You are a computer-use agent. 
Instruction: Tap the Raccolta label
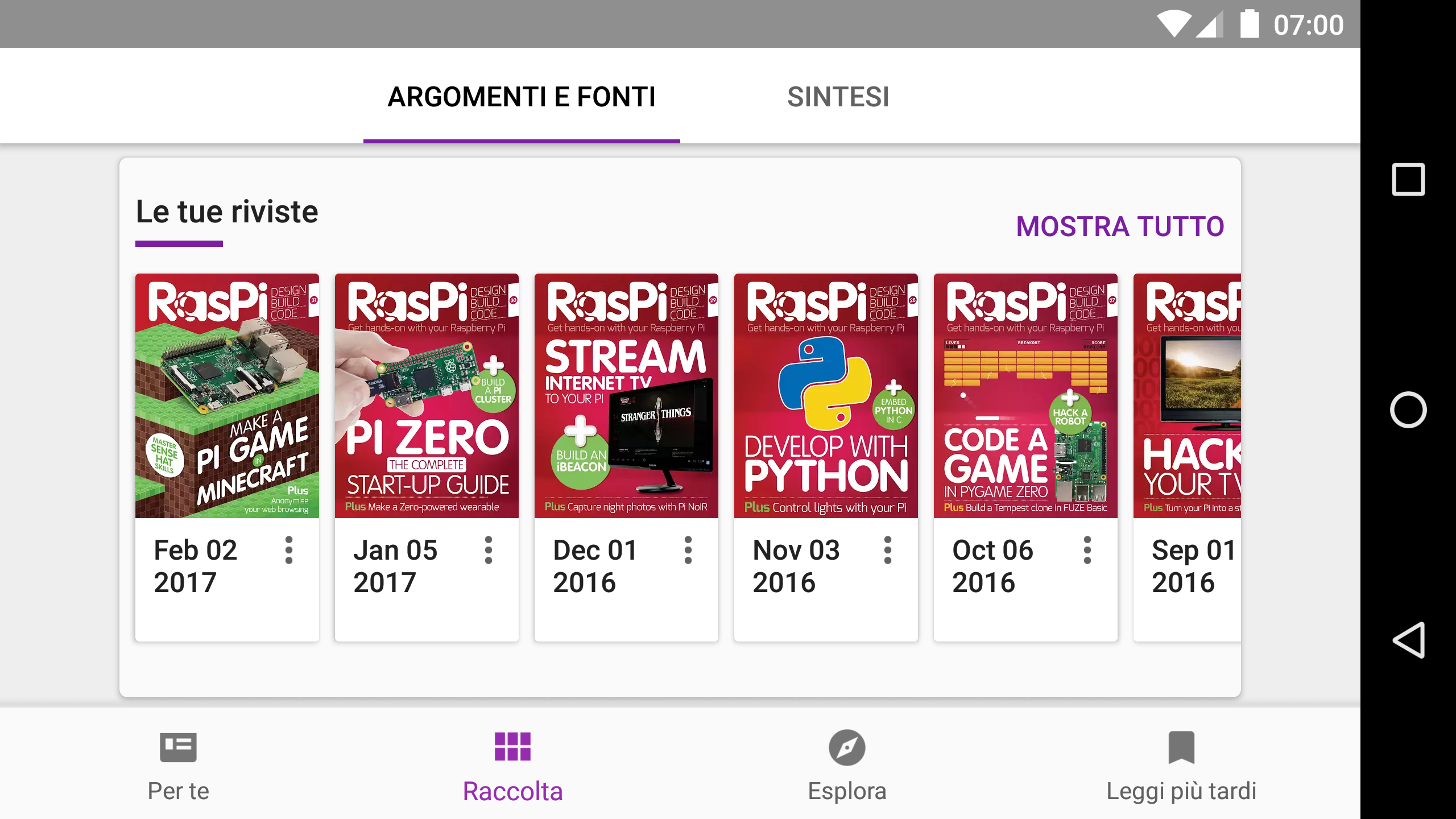pyautogui.click(x=512, y=791)
